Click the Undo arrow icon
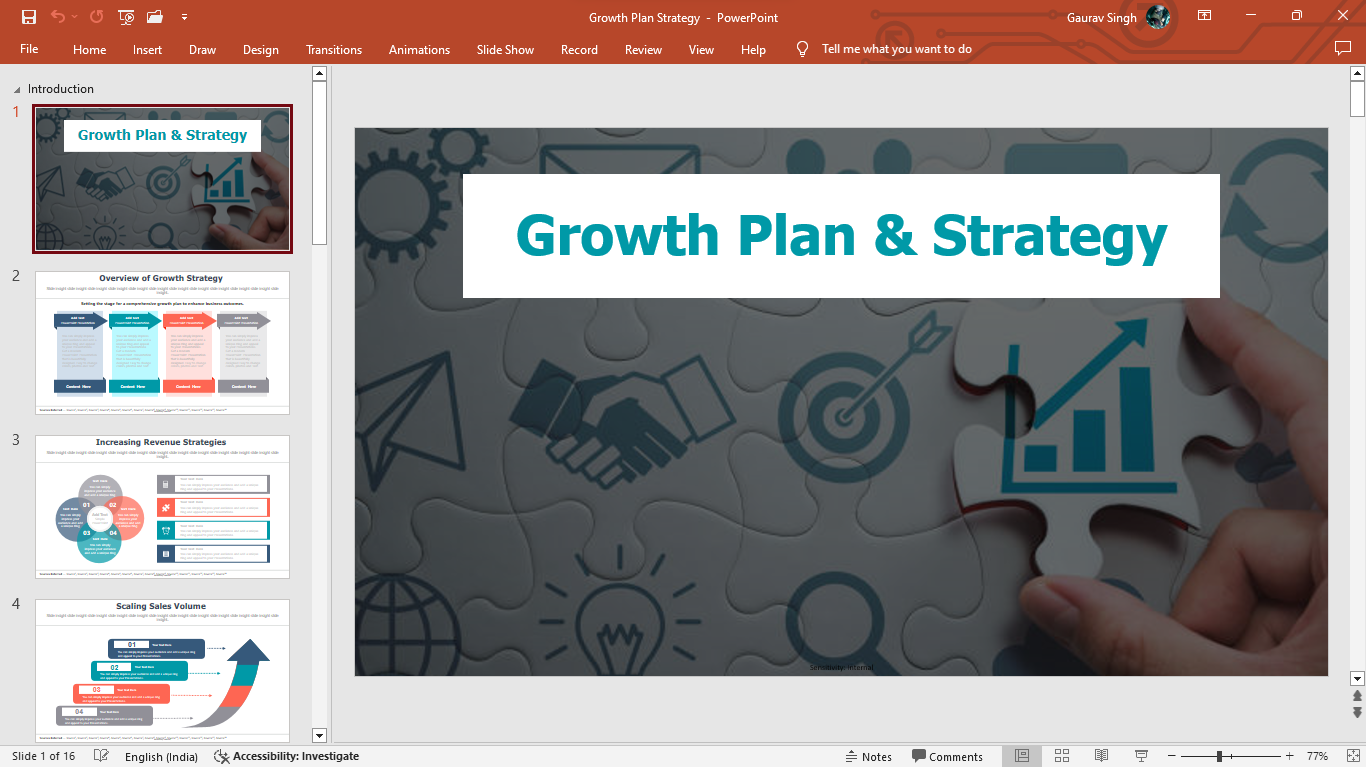The image size is (1366, 768). 58,17
